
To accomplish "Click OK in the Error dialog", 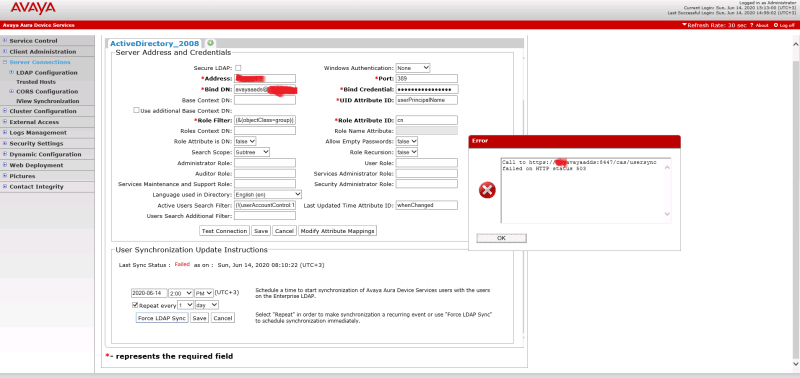I will pos(501,238).
